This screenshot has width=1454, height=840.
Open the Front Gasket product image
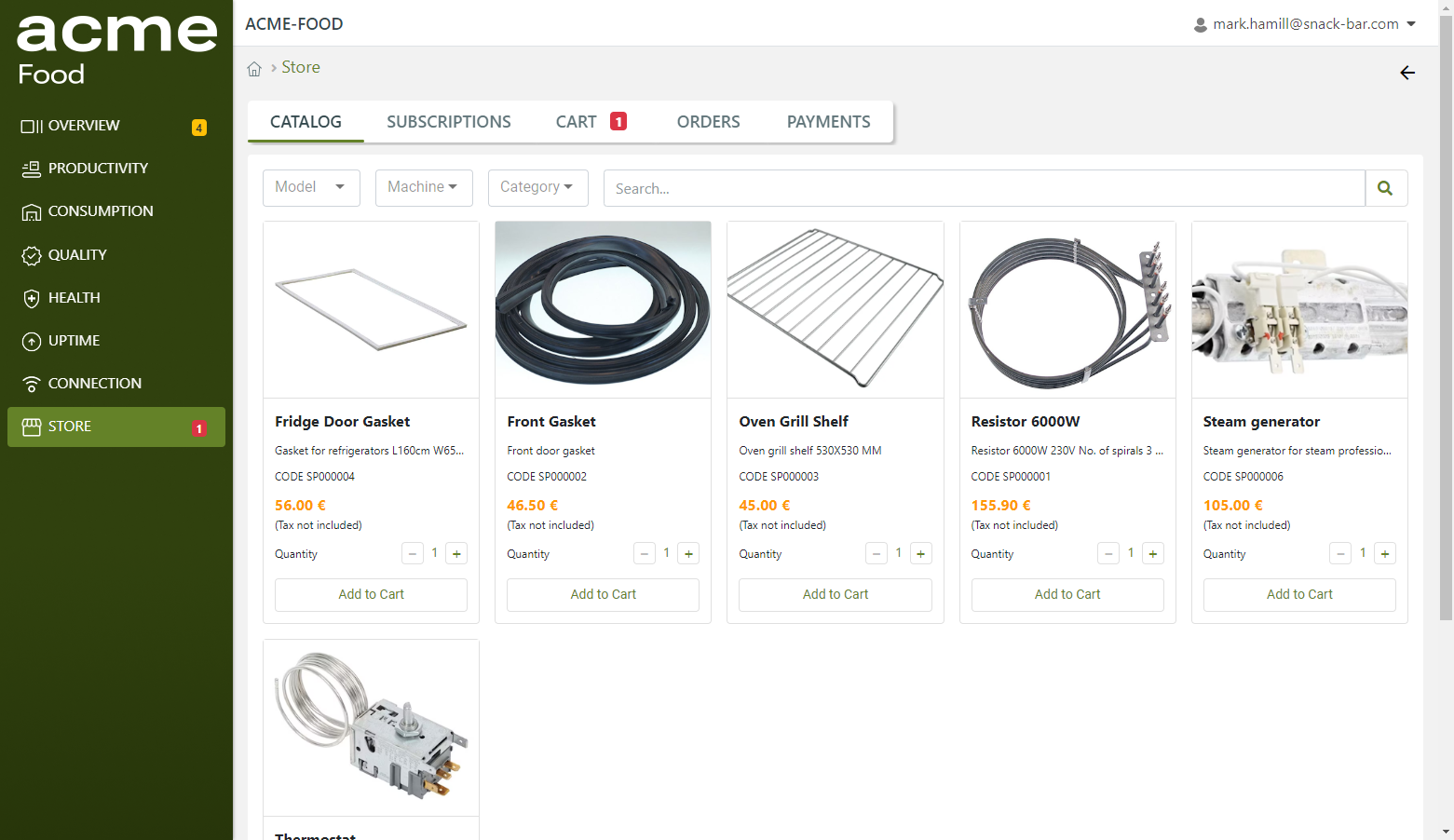pos(603,310)
